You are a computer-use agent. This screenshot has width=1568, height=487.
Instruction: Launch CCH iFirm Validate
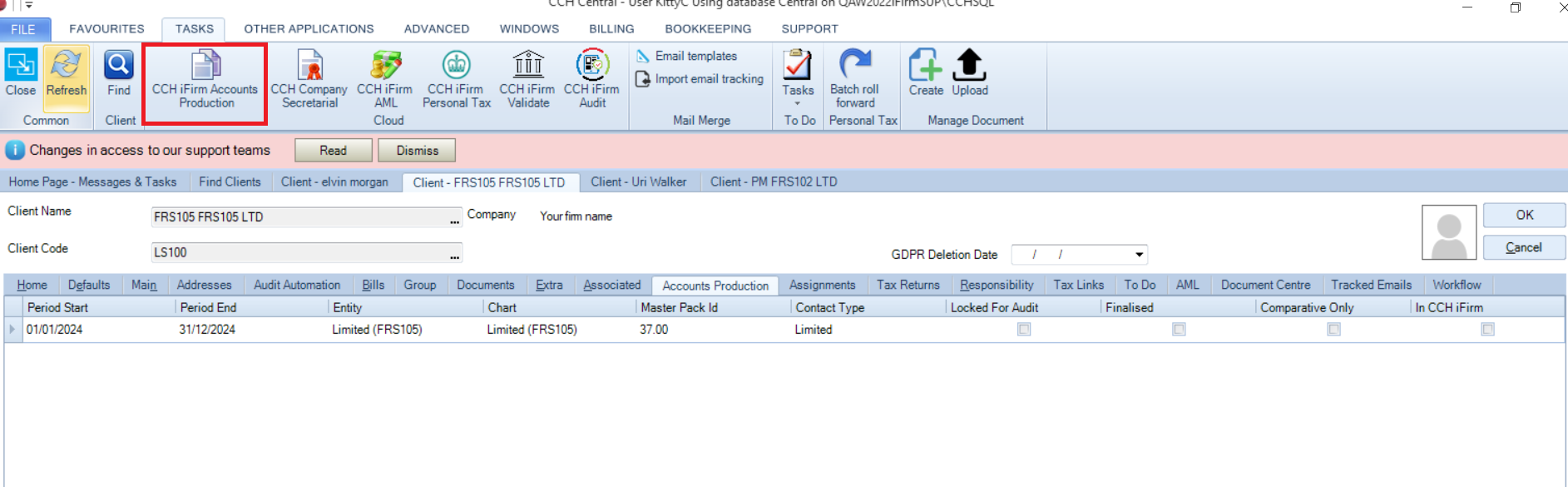527,80
